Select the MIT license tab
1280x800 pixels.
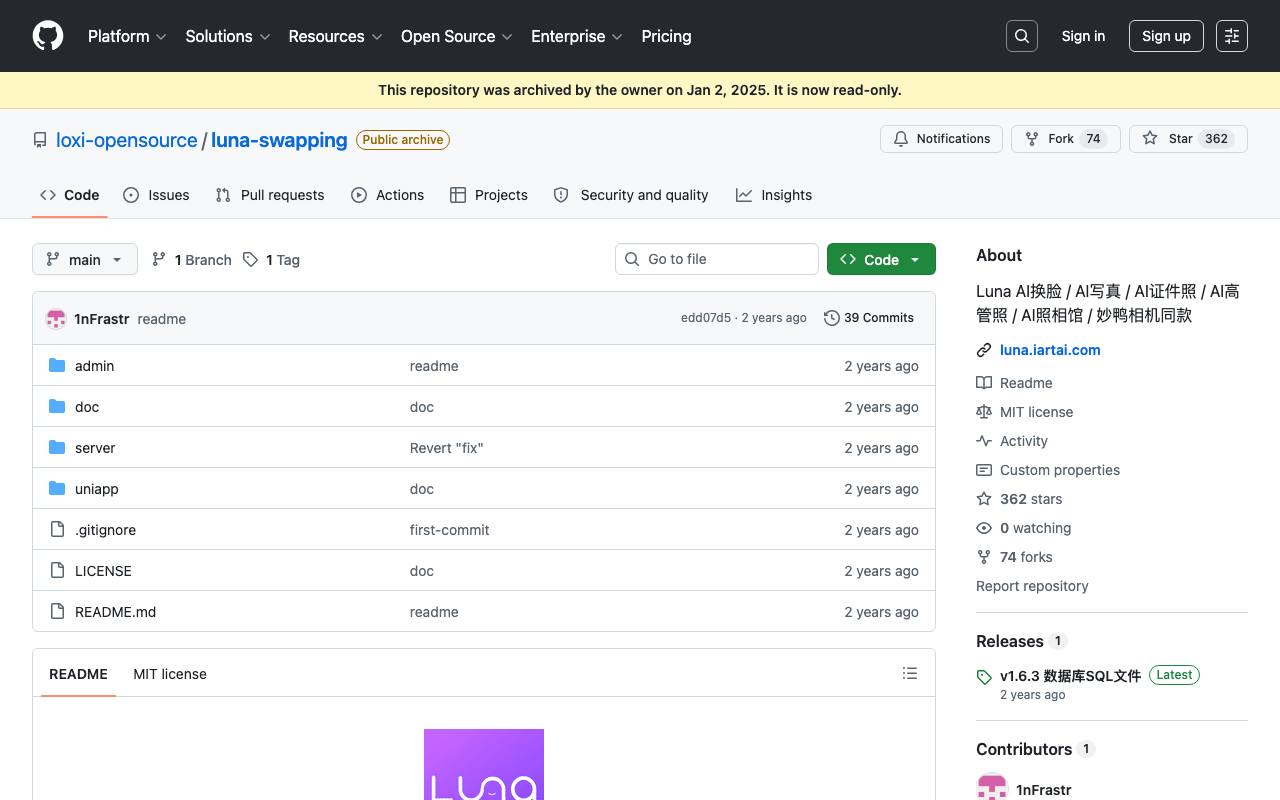pyautogui.click(x=170, y=674)
